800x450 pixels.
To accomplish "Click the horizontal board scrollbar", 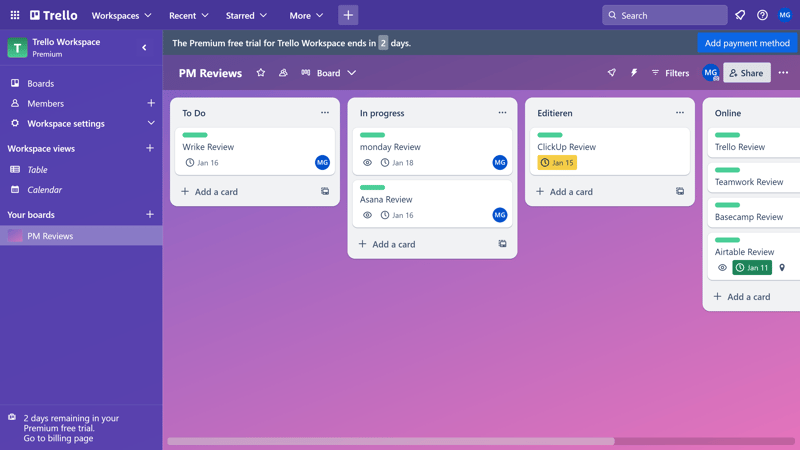I will pyautogui.click(x=391, y=441).
